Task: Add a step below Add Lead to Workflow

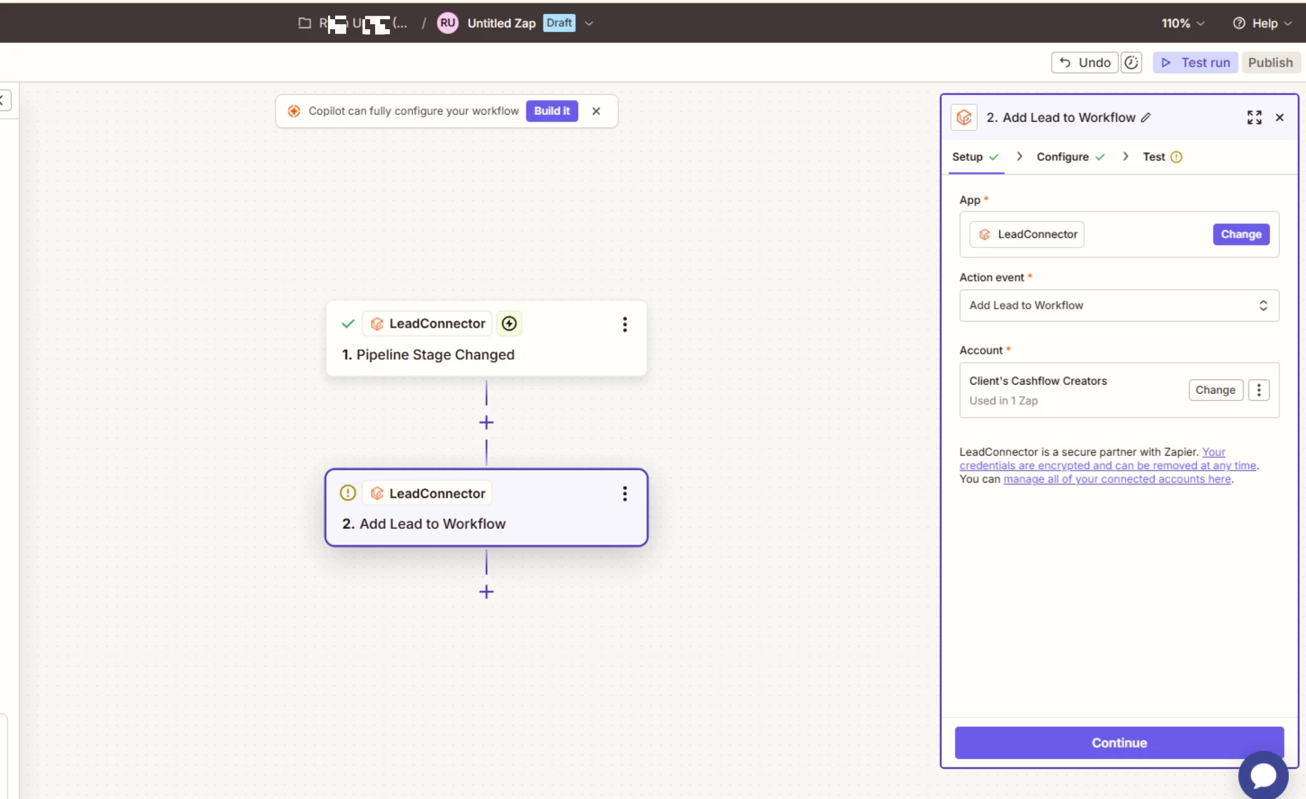Action: click(486, 592)
